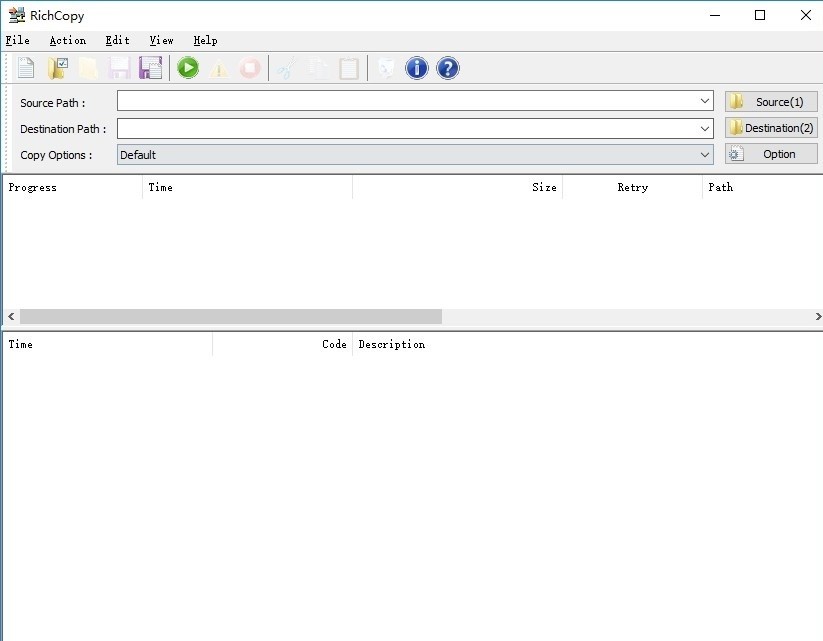Click the Progress column header
Image resolution: width=823 pixels, height=641 pixels.
(x=72, y=187)
